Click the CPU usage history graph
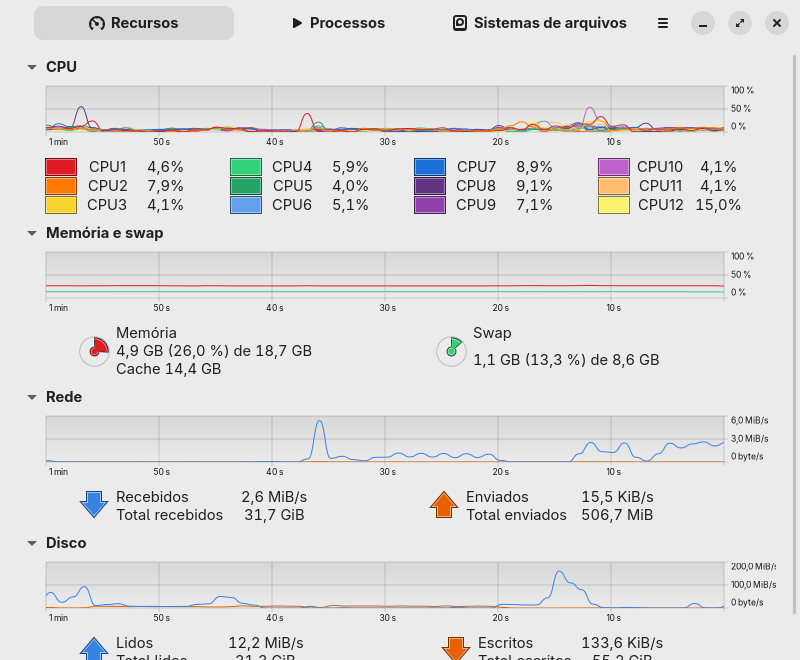The image size is (800, 660). click(385, 109)
